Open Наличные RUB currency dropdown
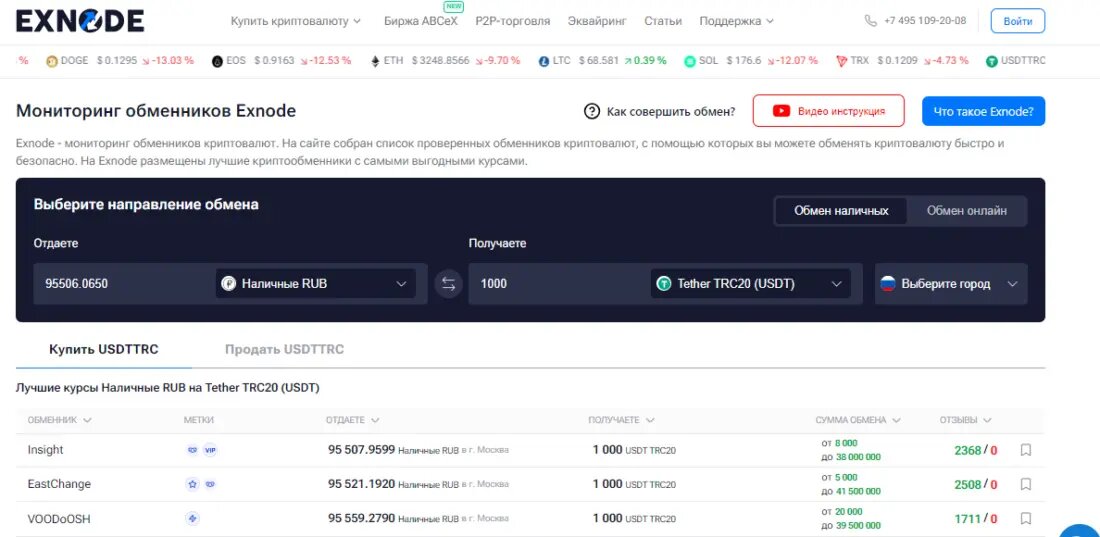The width and height of the screenshot is (1100, 537). (x=316, y=284)
